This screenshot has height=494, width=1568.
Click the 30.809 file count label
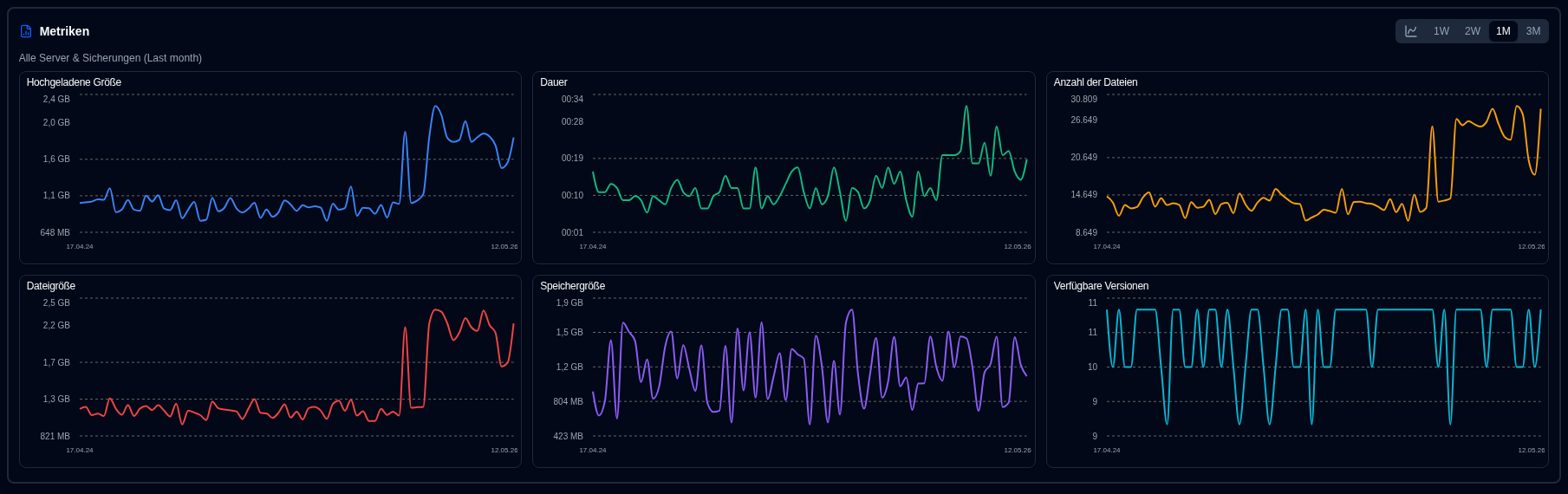pyautogui.click(x=1083, y=100)
